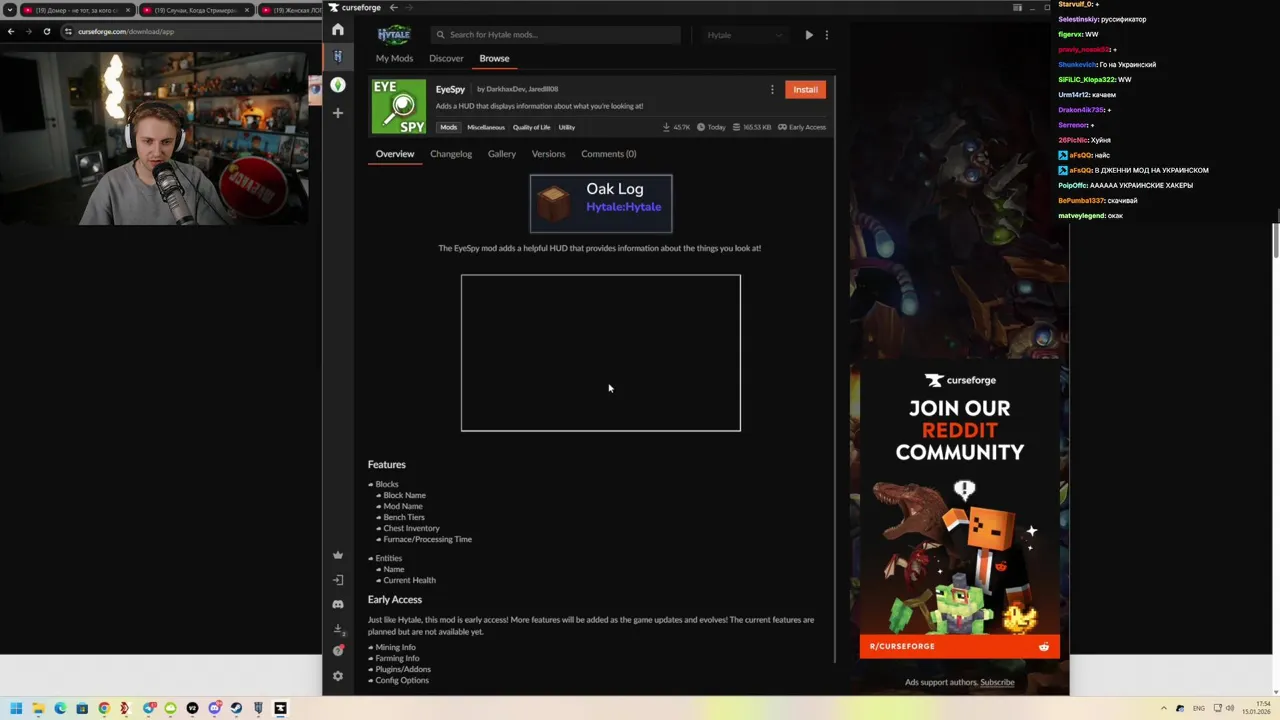Click the black video preview box
This screenshot has width=1280, height=720.
tap(601, 353)
